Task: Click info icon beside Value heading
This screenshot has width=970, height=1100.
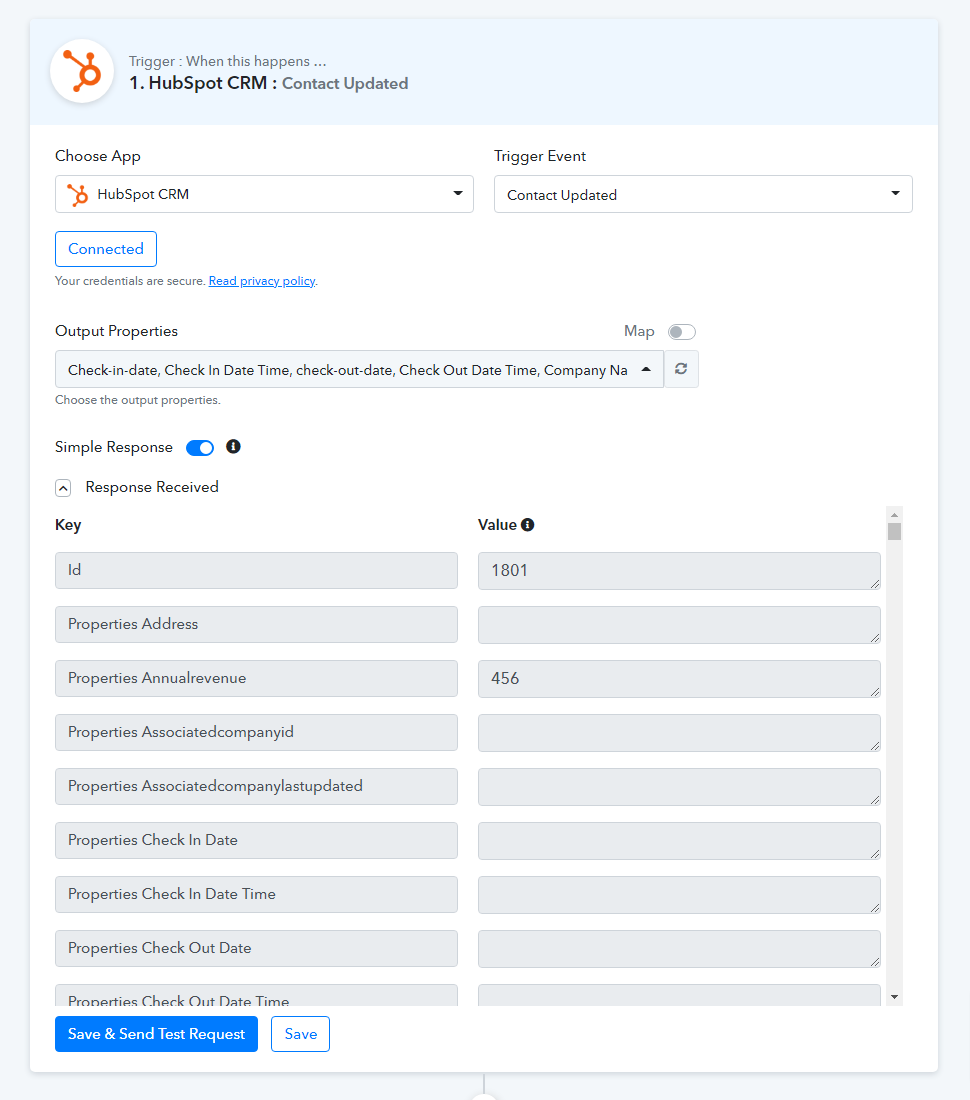Action: [x=527, y=525]
